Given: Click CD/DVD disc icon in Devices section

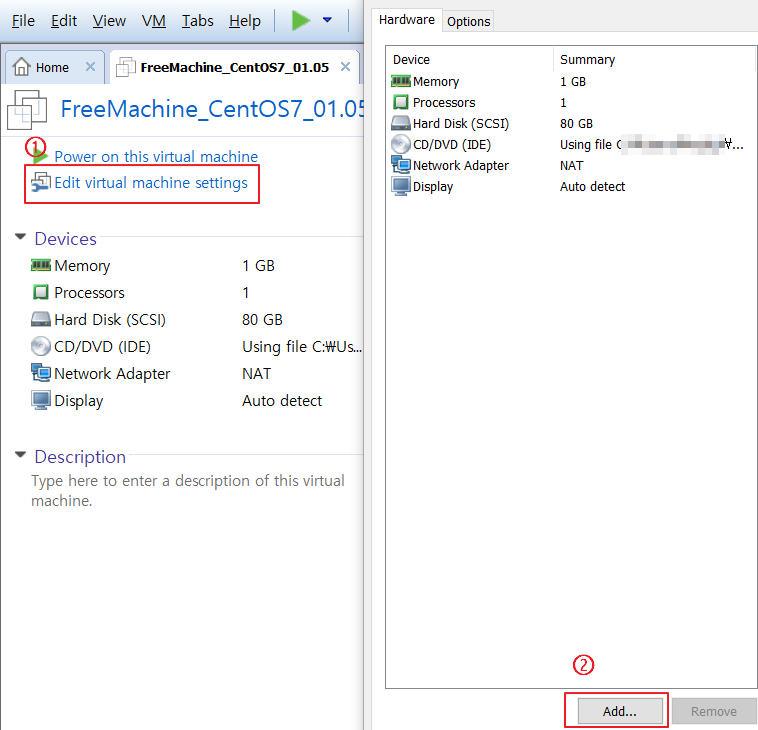Looking at the screenshot, I should 41,346.
